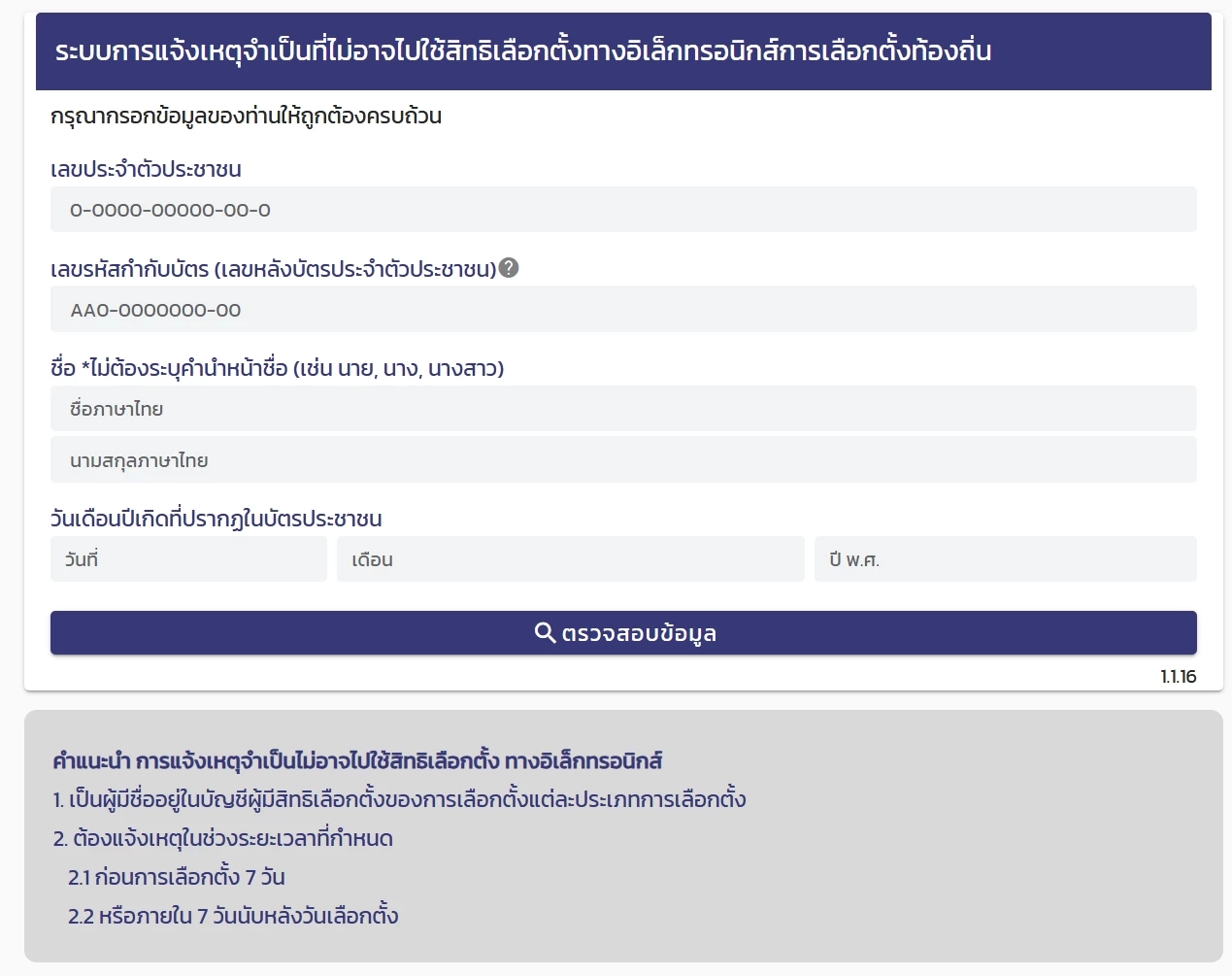Screen dimensions: 1232x976
Task: Click the citizen ID number field
Action: [x=623, y=209]
